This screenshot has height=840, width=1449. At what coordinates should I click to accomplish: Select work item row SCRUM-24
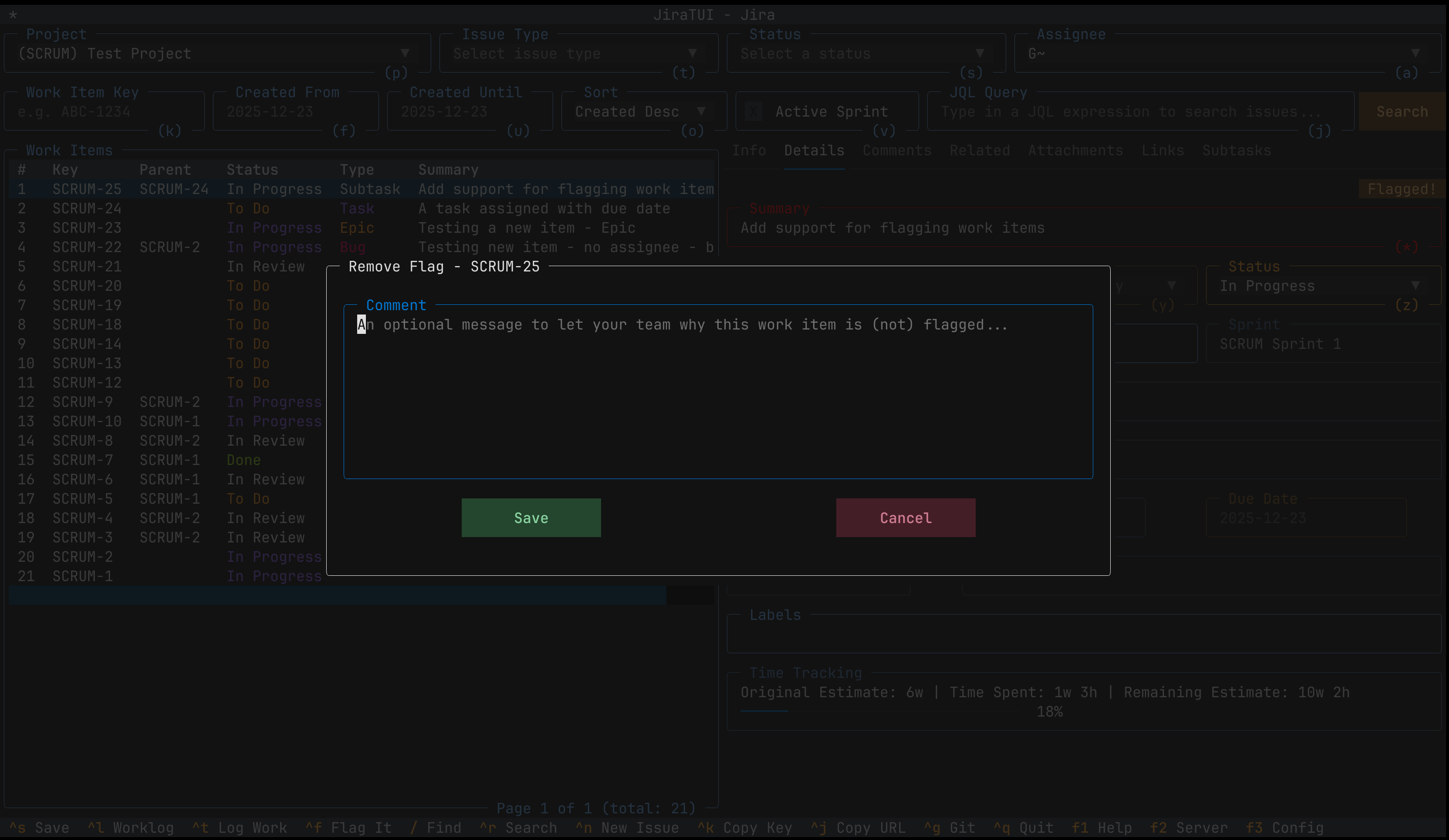pyautogui.click(x=362, y=209)
